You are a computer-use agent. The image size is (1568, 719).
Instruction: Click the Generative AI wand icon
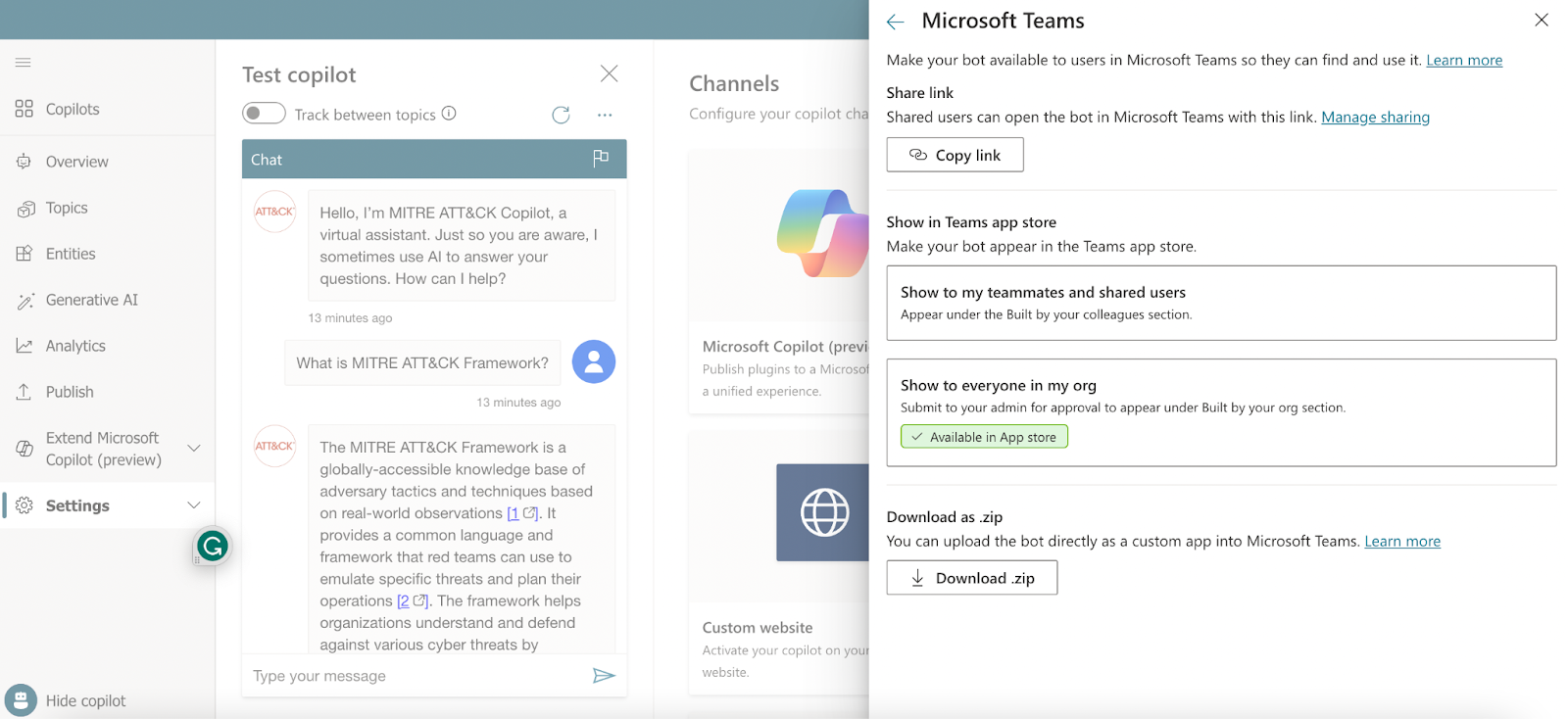[25, 301]
